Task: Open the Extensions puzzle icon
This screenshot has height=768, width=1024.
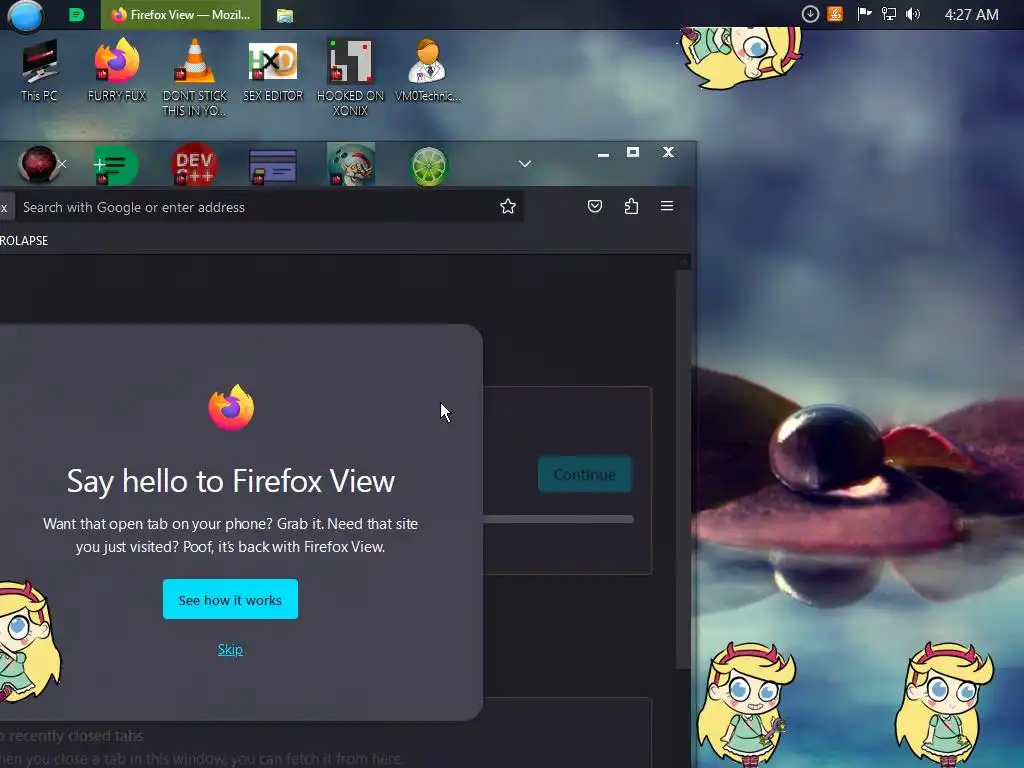Action: tap(631, 206)
